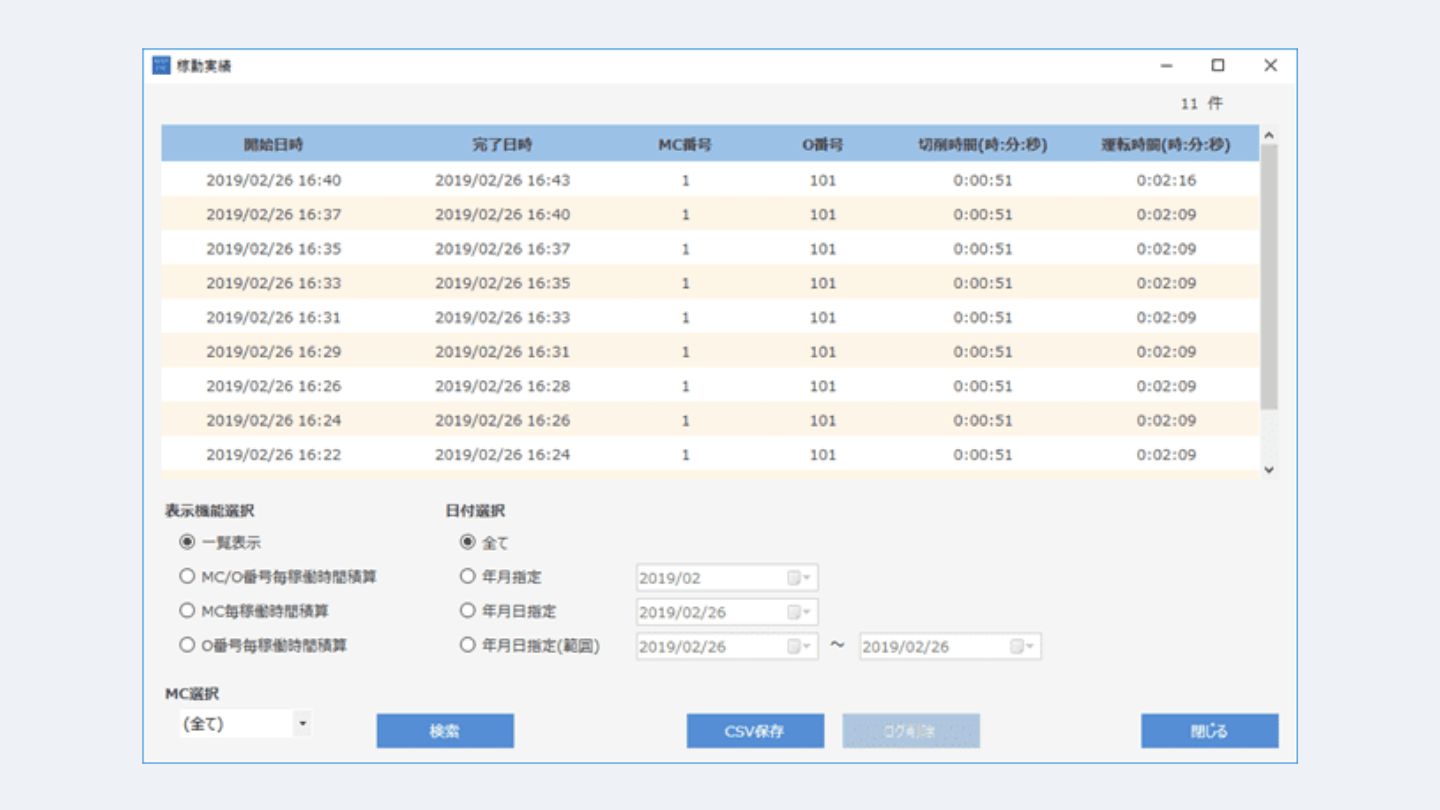Select the 全て date radio button
This screenshot has width=1440, height=810.
click(467, 543)
